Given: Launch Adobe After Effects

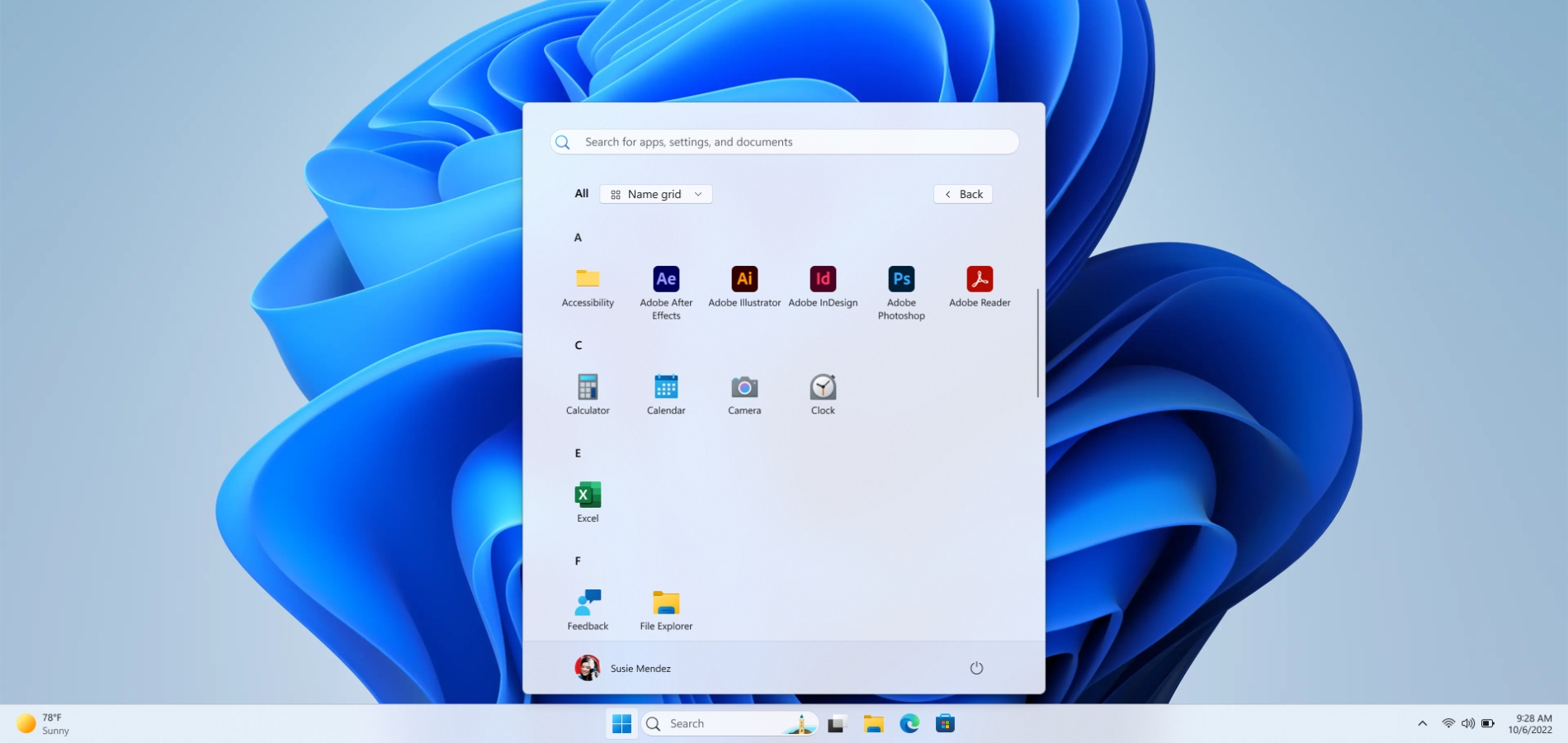Looking at the screenshot, I should [666, 292].
